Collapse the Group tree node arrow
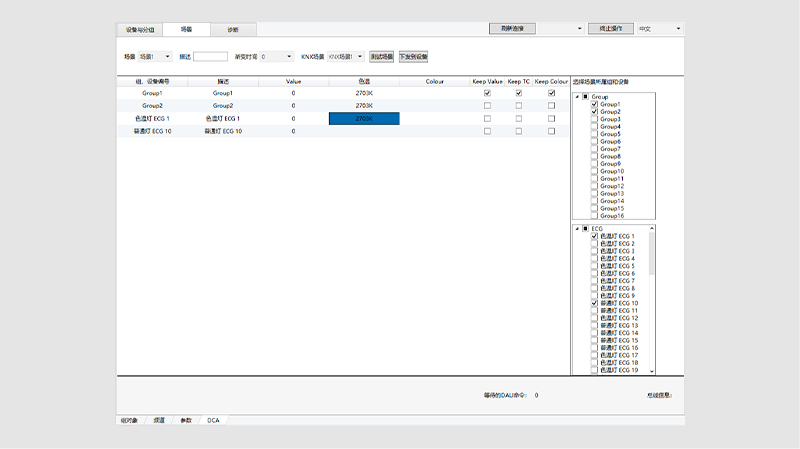 coord(576,97)
